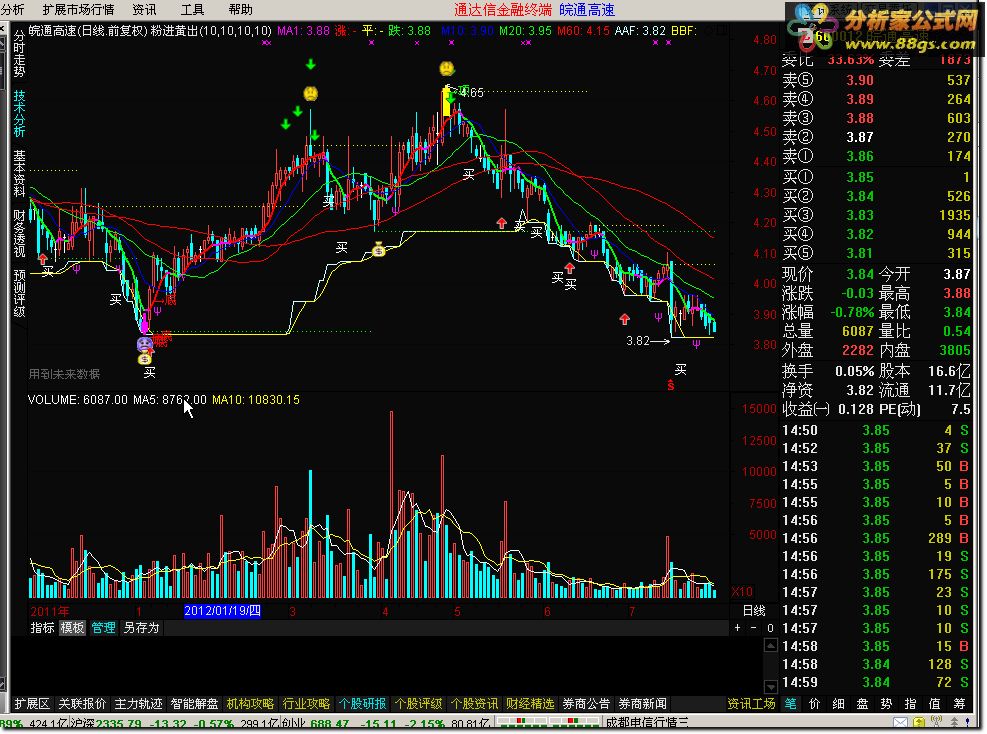Screen dimensions: 987x734
Task: Click the mail envelope icon in status bar
Action: pos(900,723)
